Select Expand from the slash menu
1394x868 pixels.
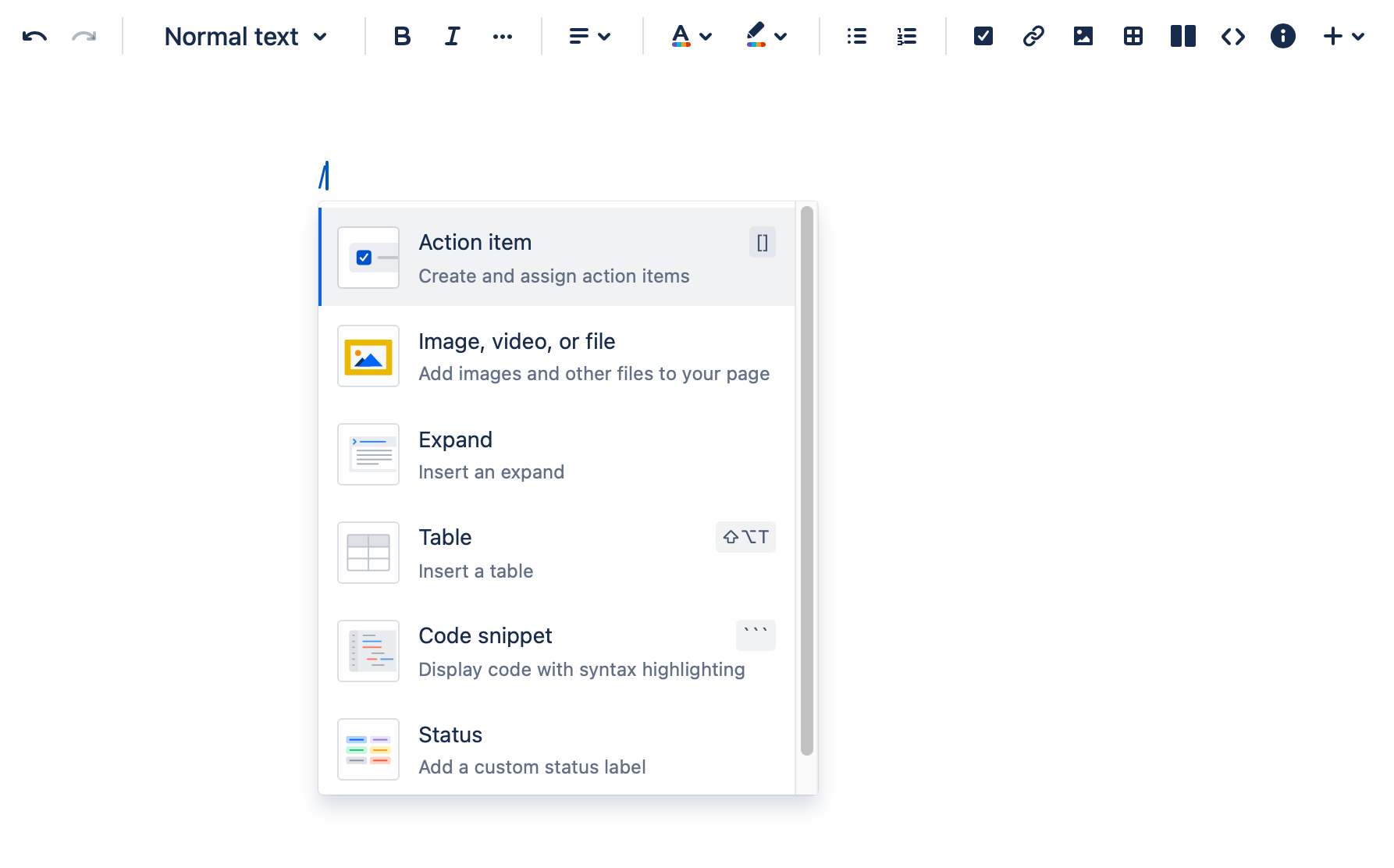[x=557, y=455]
